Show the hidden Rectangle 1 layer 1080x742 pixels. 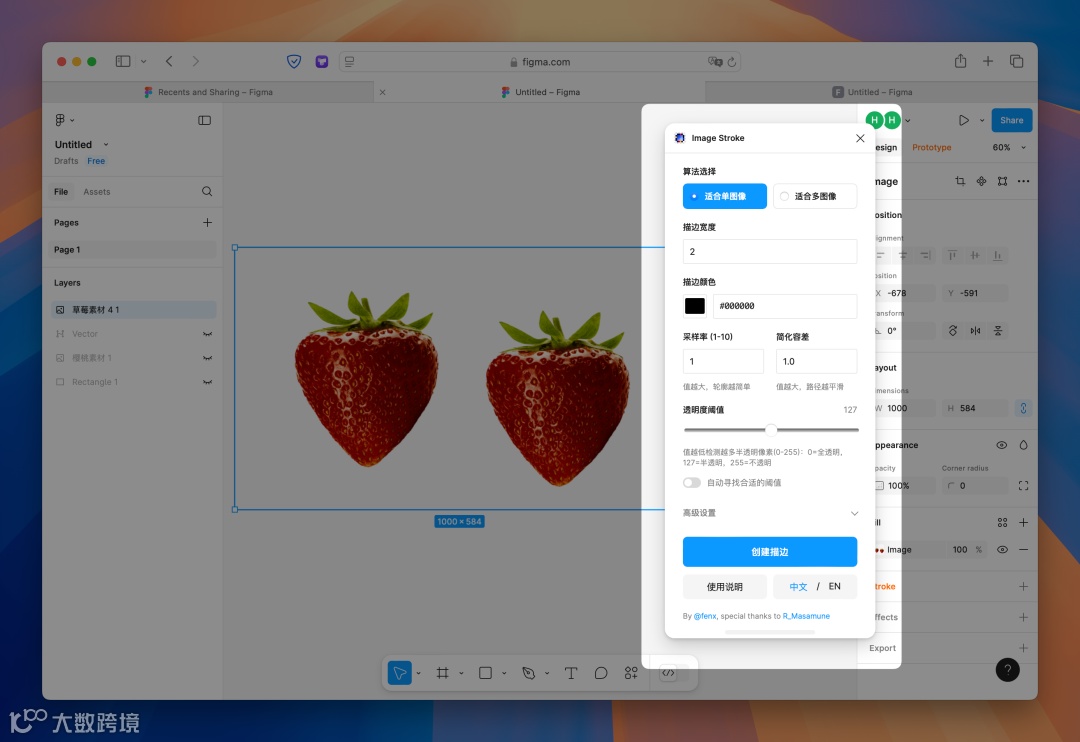click(x=207, y=382)
